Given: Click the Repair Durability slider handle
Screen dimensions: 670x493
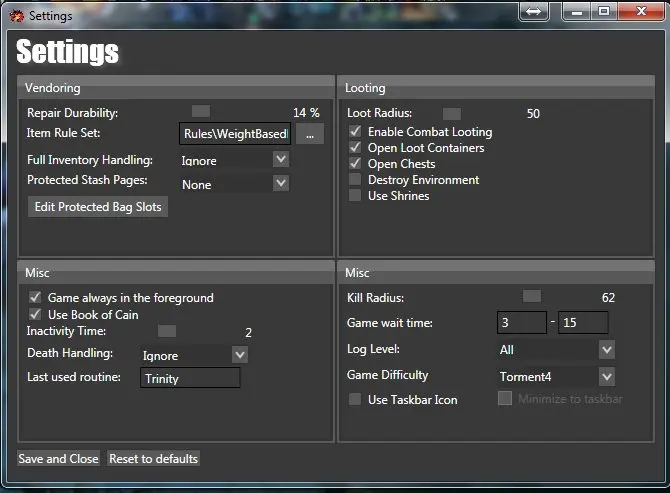Looking at the screenshot, I should tap(201, 112).
